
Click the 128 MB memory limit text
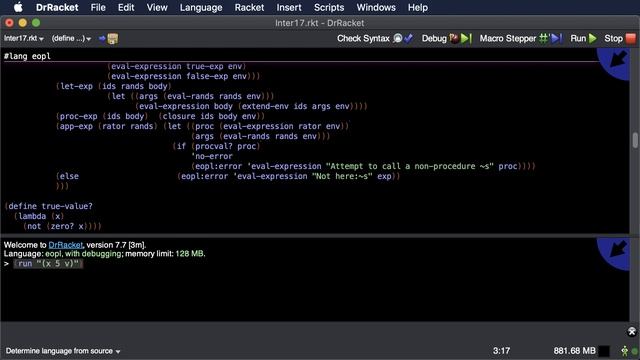(190, 254)
